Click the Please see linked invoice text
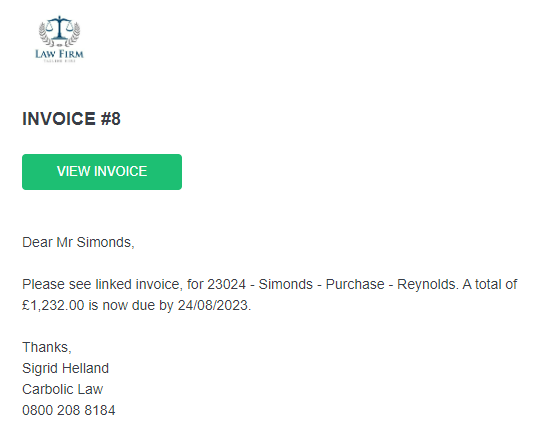Screen dimensions: 542x447 point(101,285)
